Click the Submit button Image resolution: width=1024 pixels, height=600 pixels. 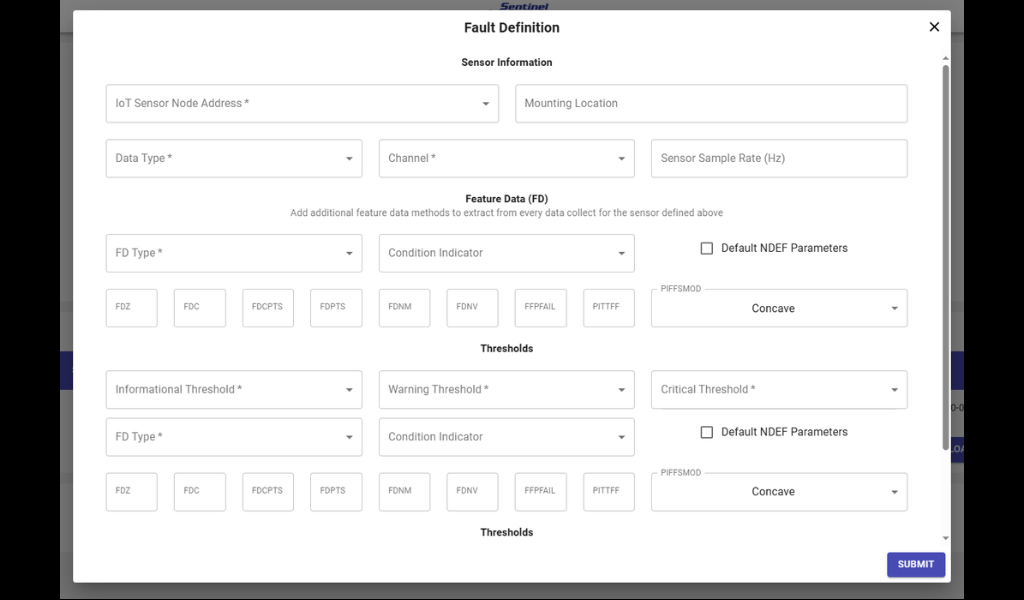915,564
